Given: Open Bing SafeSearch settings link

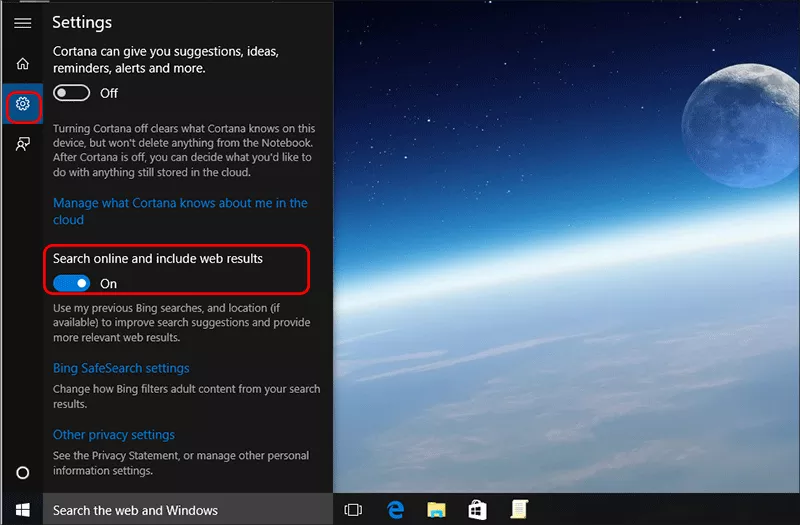Looking at the screenshot, I should pos(121,368).
